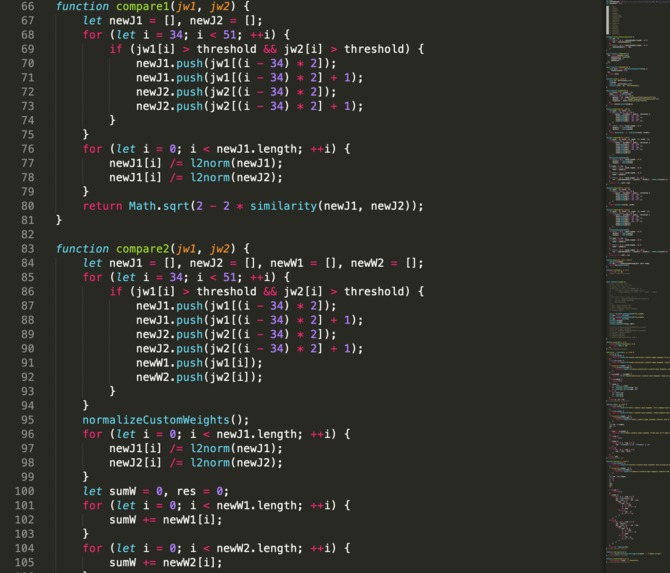Click the 'if' keyword on line 86
Image resolution: width=670 pixels, height=573 pixels.
[x=116, y=291]
